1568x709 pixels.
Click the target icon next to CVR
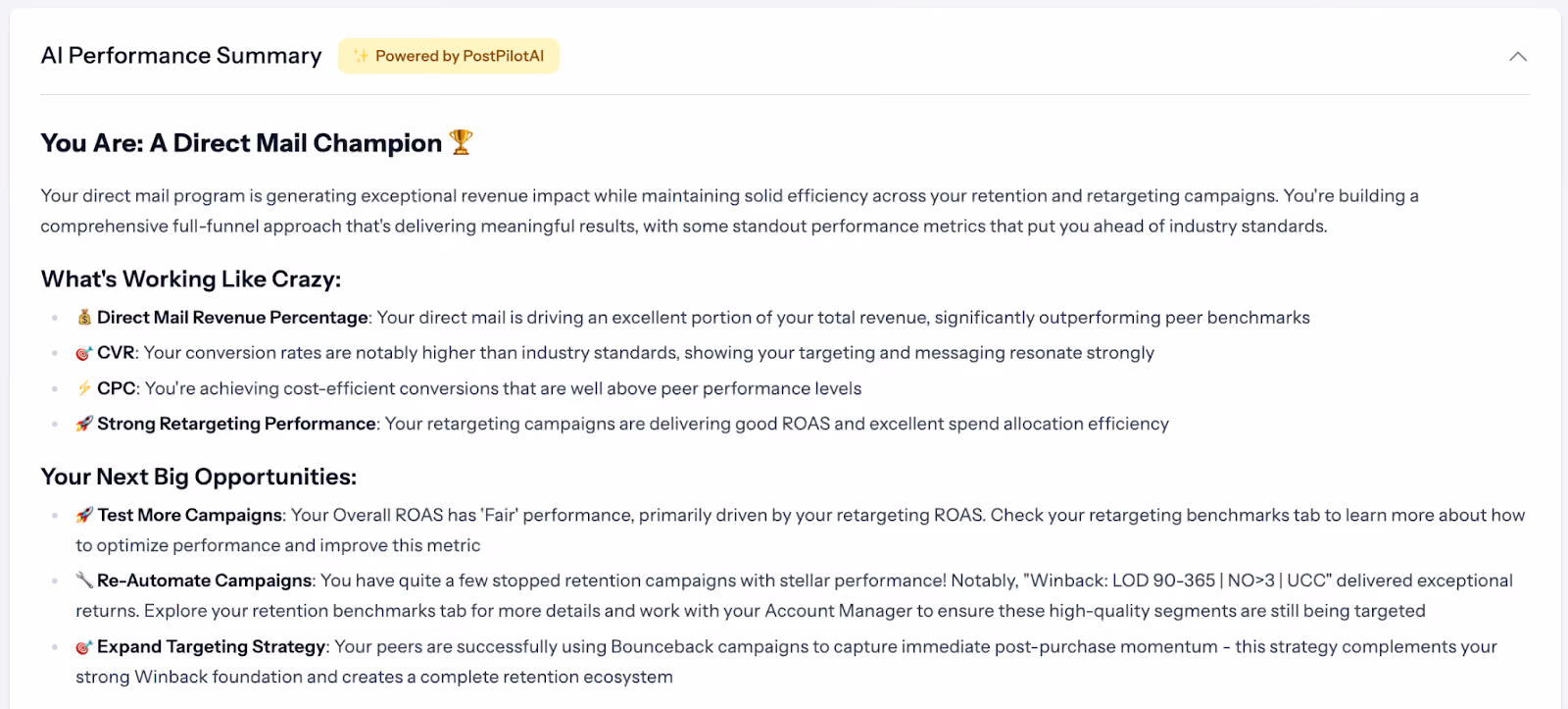pyautogui.click(x=84, y=353)
